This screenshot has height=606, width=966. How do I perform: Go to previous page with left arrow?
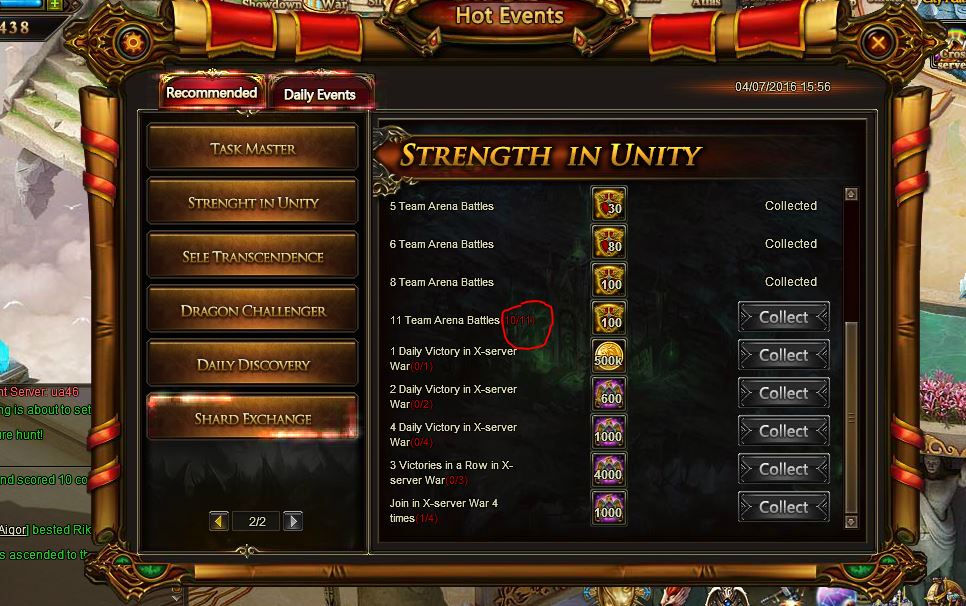pyautogui.click(x=219, y=522)
